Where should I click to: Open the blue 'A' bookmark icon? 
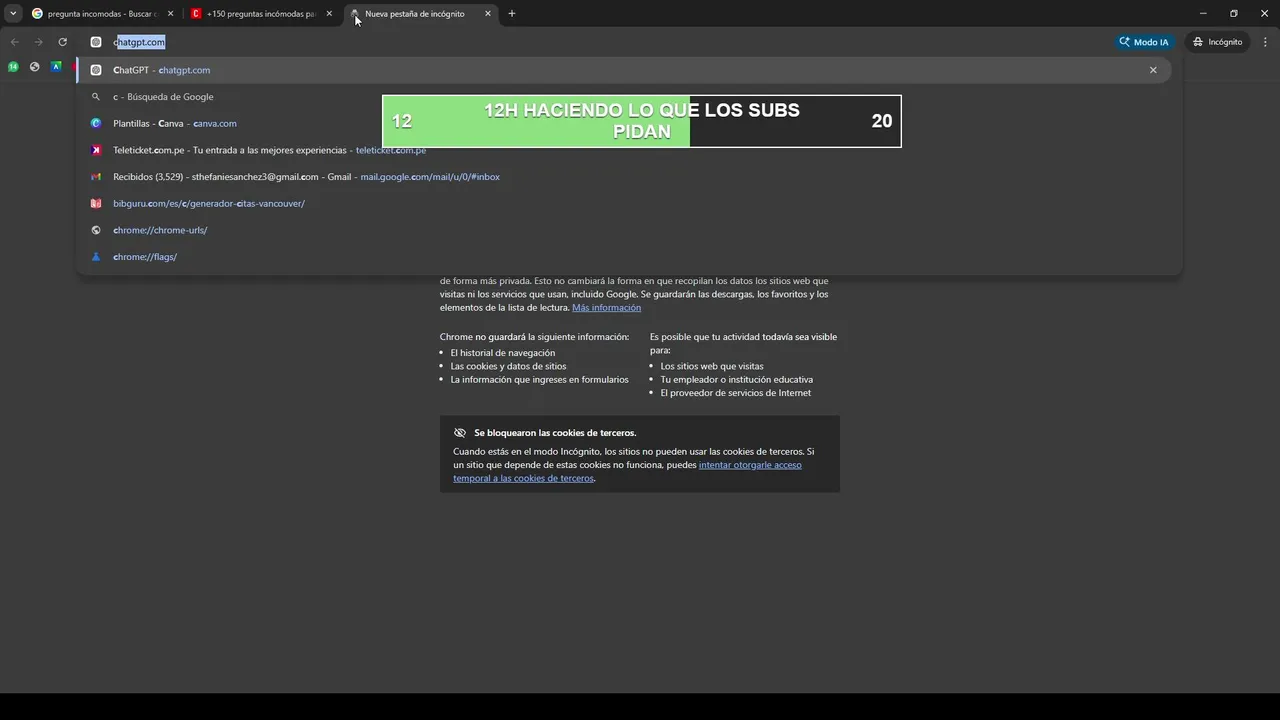coord(57,67)
